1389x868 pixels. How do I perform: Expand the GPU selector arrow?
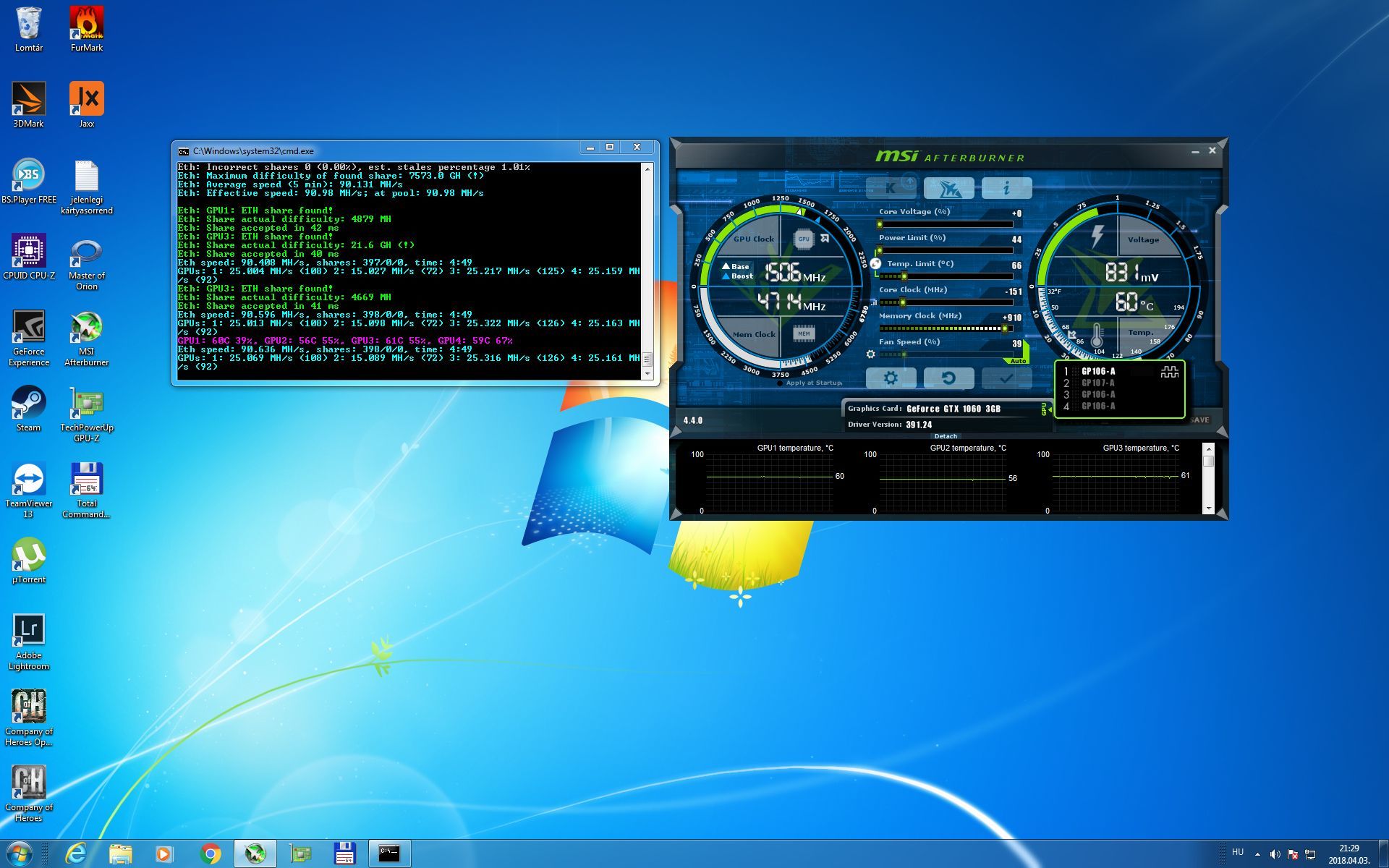[1049, 410]
